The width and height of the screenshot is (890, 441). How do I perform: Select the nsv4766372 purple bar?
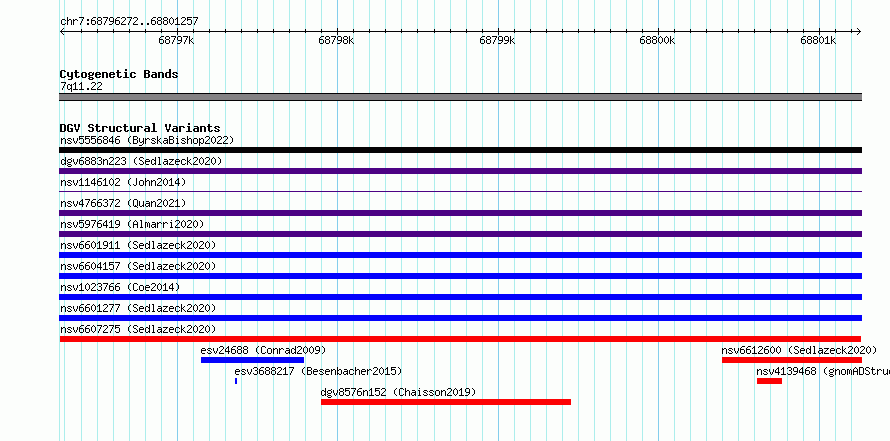tap(460, 213)
